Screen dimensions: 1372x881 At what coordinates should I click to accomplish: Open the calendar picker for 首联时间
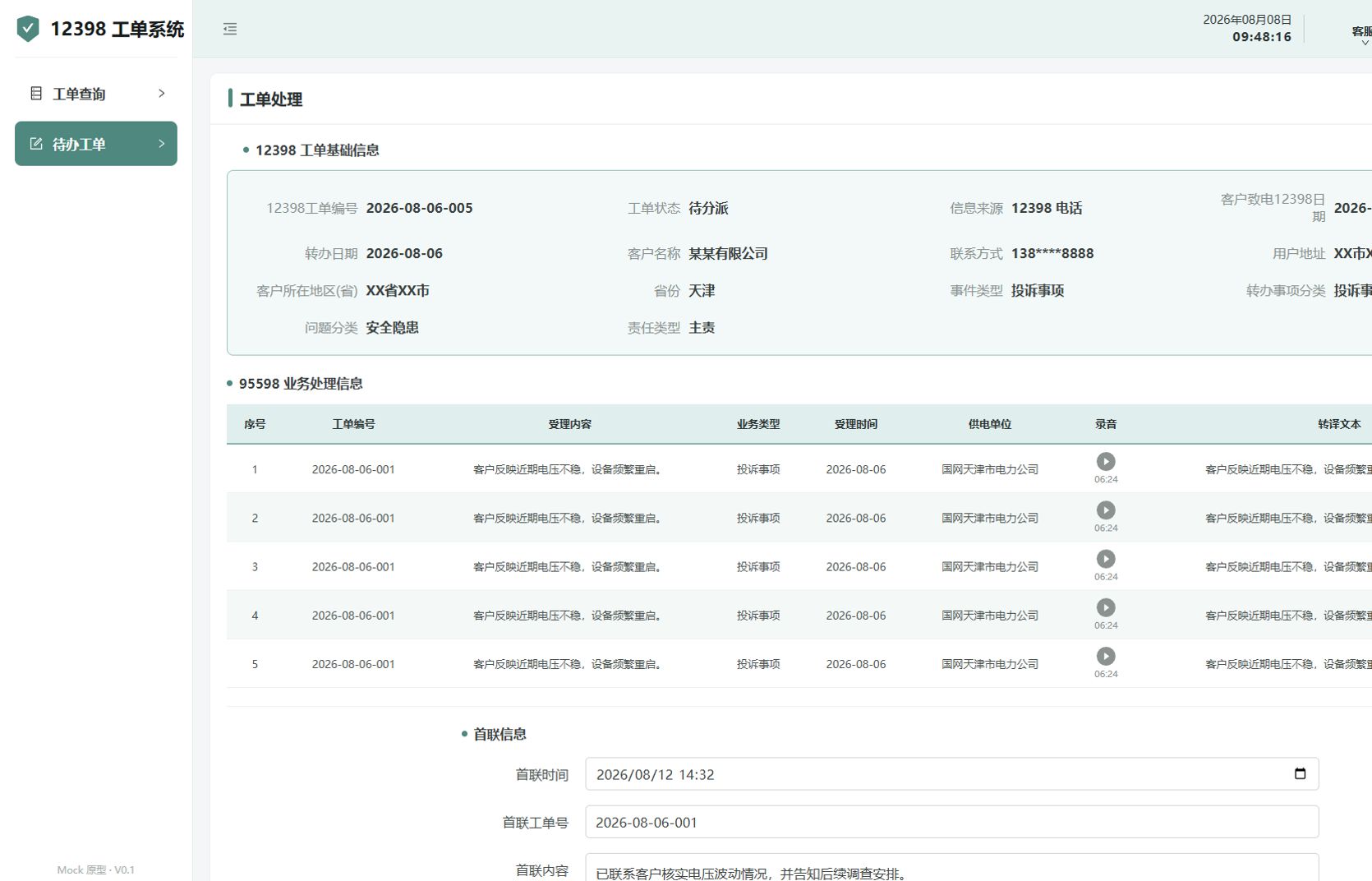pyautogui.click(x=1300, y=774)
